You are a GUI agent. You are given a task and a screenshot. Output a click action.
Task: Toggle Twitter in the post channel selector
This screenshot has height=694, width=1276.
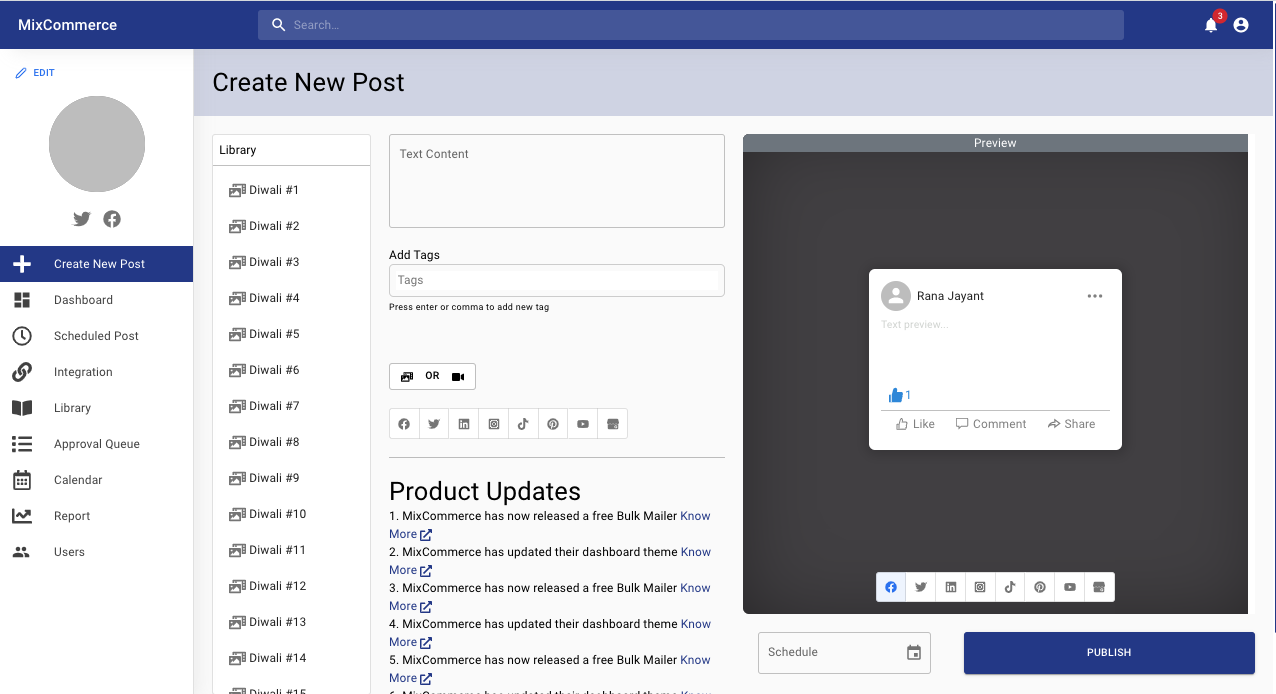point(434,424)
